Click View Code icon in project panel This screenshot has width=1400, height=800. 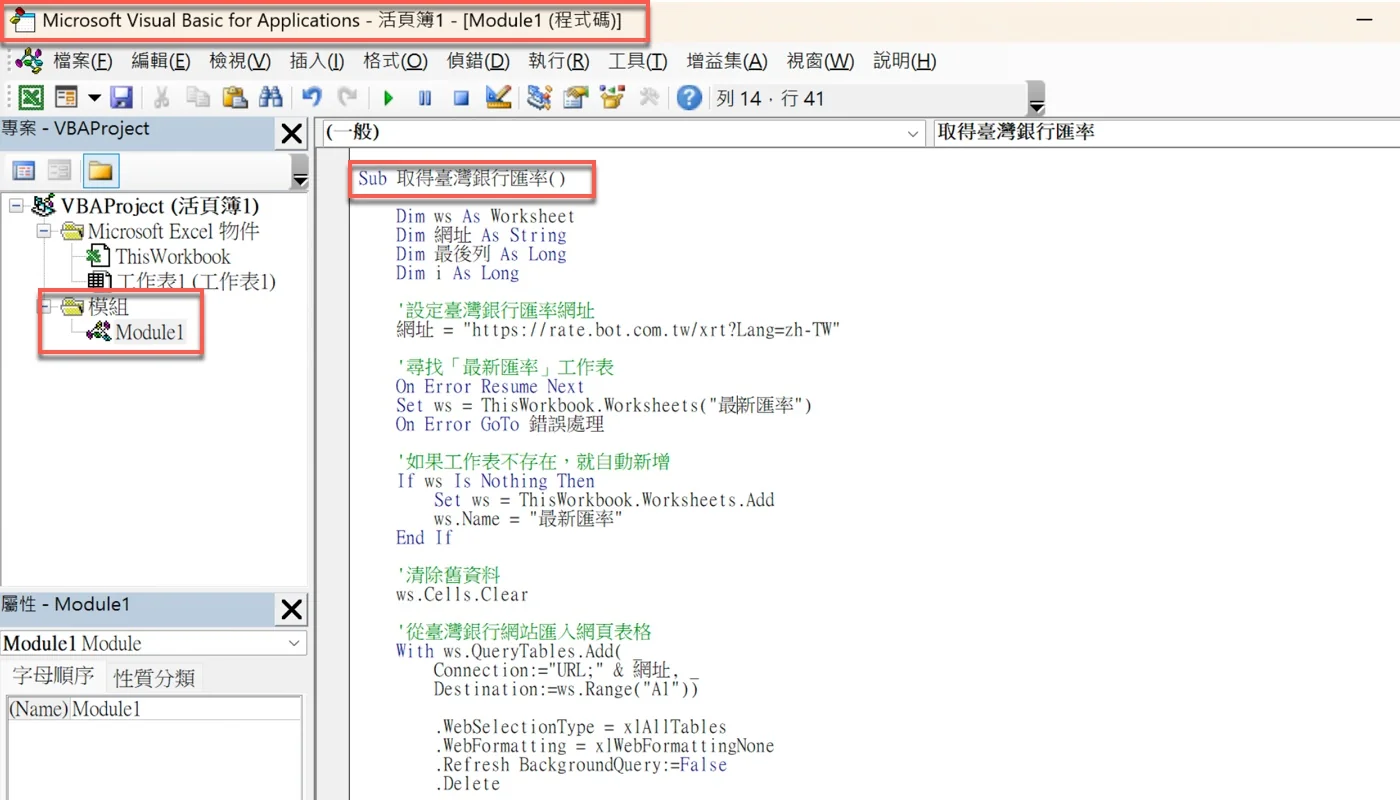coord(23,171)
